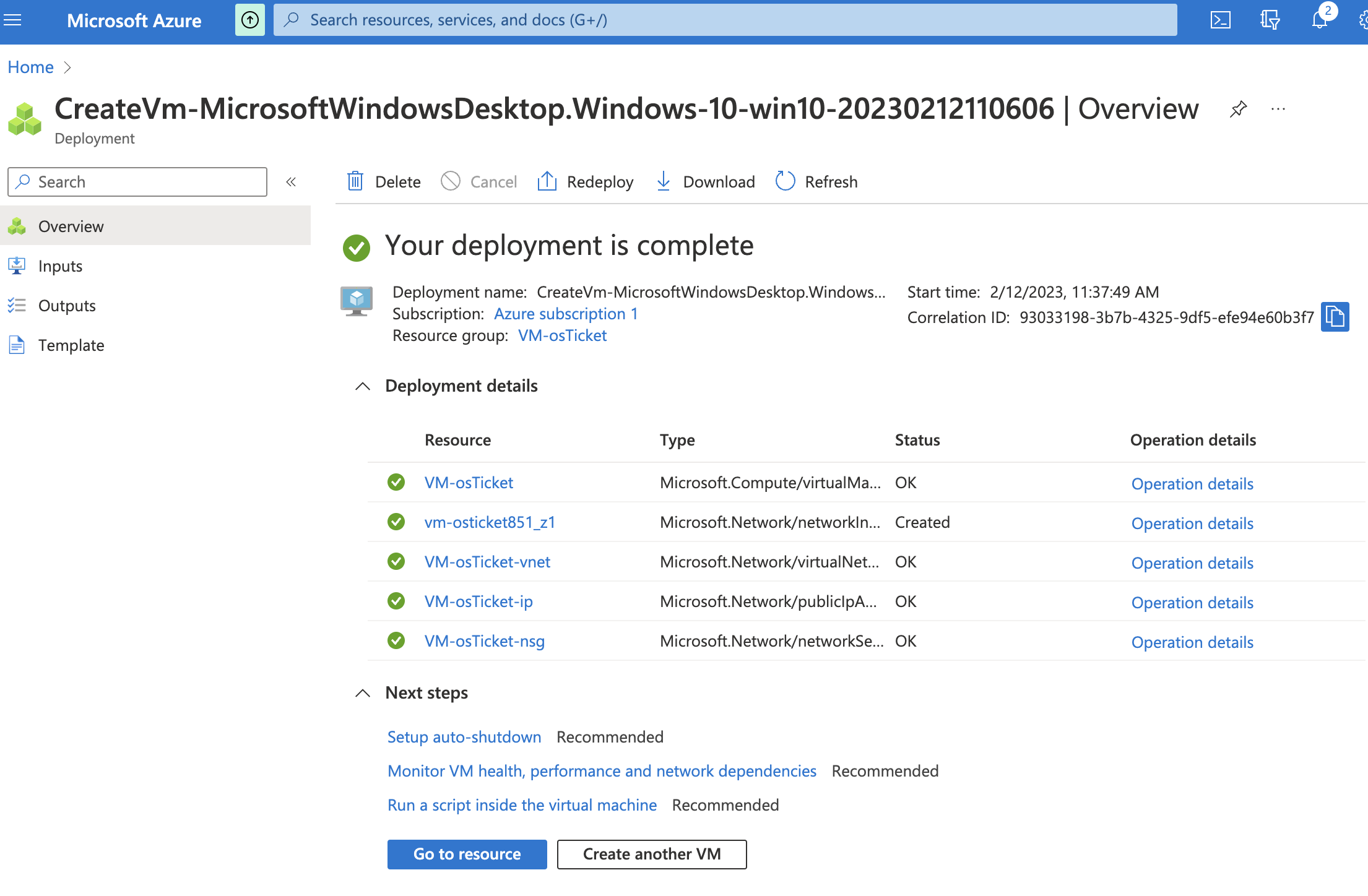Image resolution: width=1368 pixels, height=896 pixels.
Task: Select Template in the sidebar
Action: pos(71,345)
